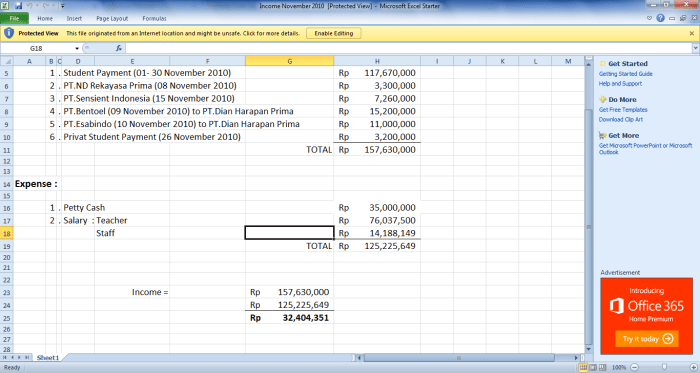Open the Help and Support link

pos(620,84)
